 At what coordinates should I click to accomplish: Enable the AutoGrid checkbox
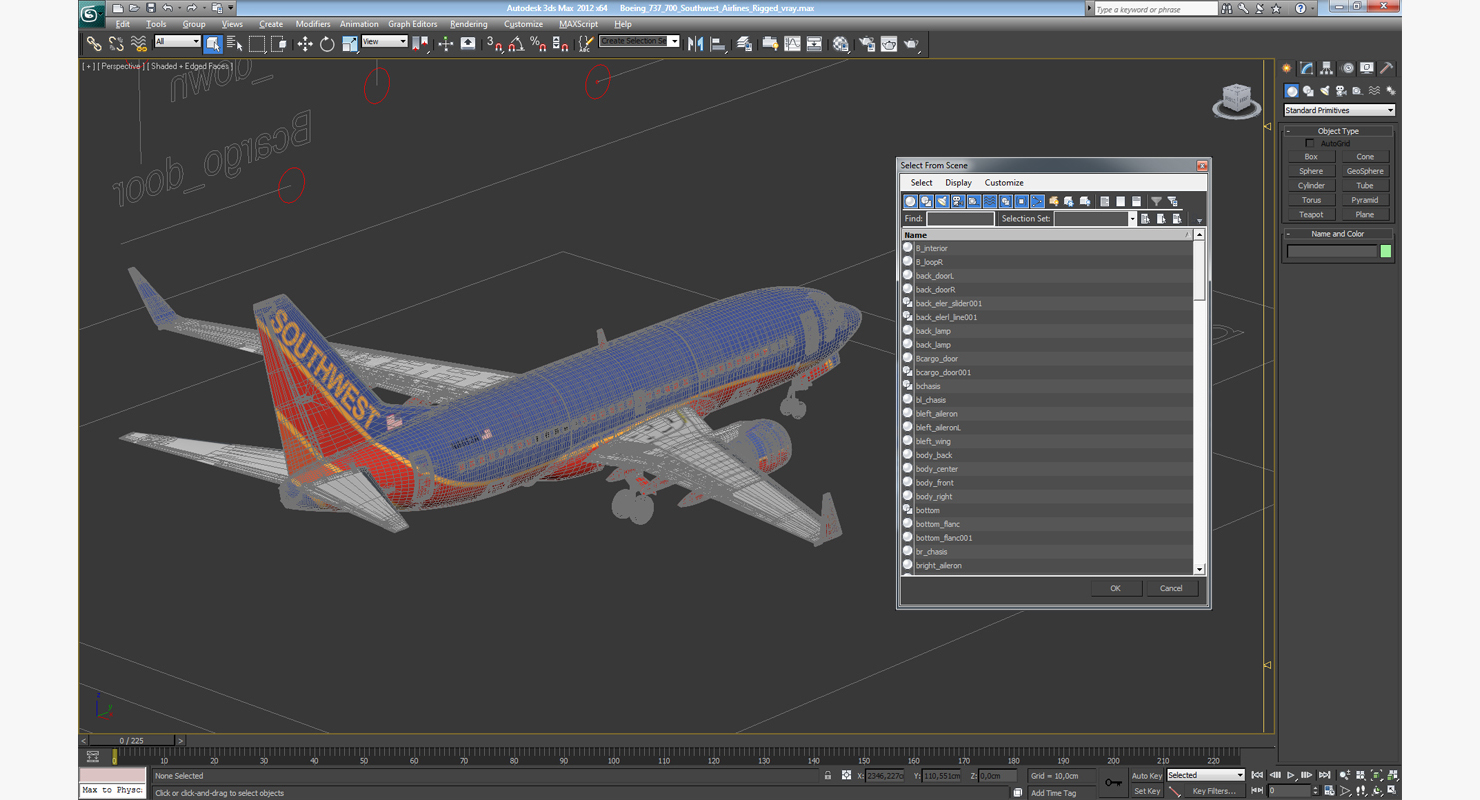tap(1310, 143)
